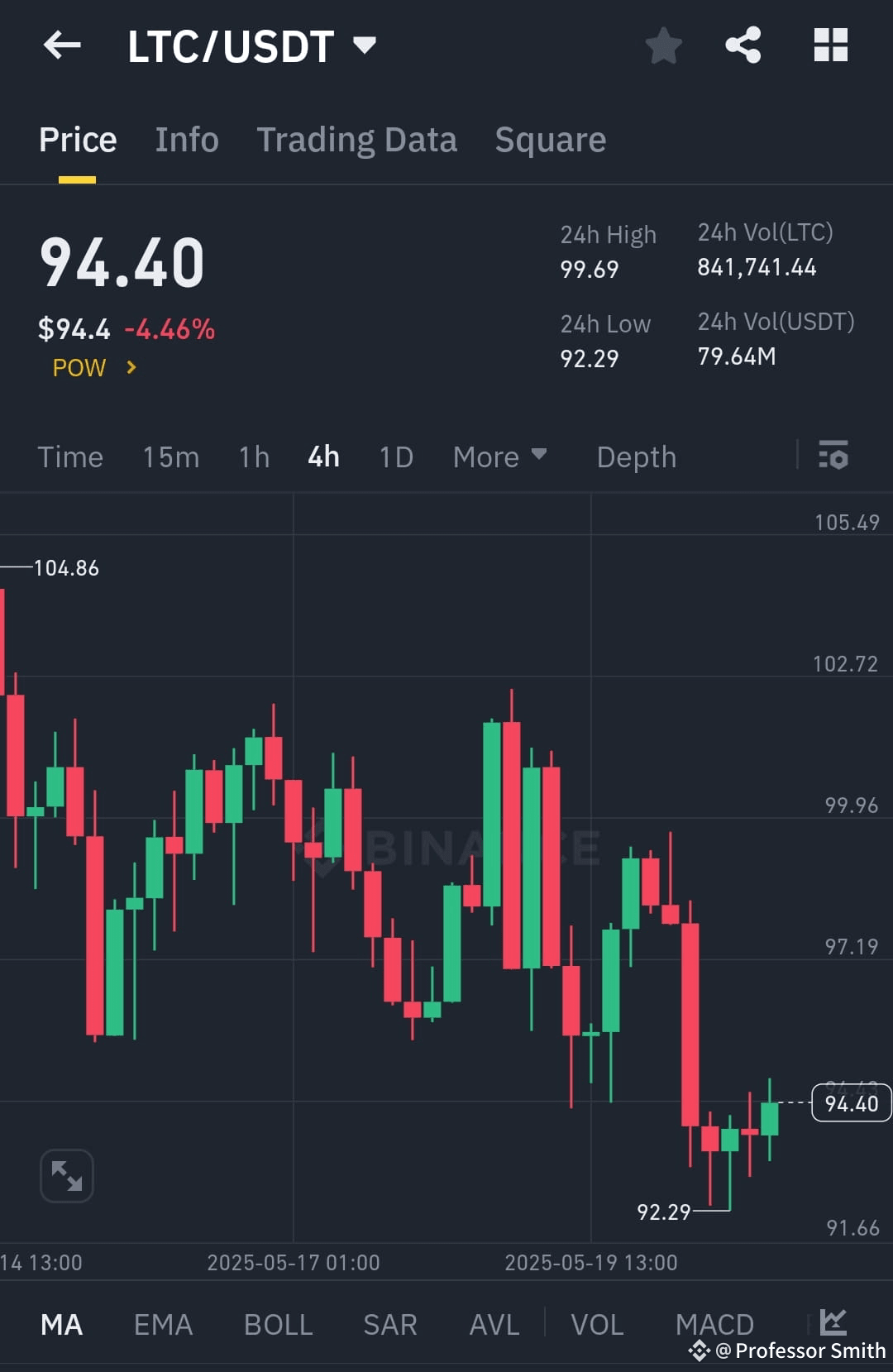Viewport: 893px width, 1372px height.
Task: Click the chart settings icon beside Depth
Action: (833, 457)
